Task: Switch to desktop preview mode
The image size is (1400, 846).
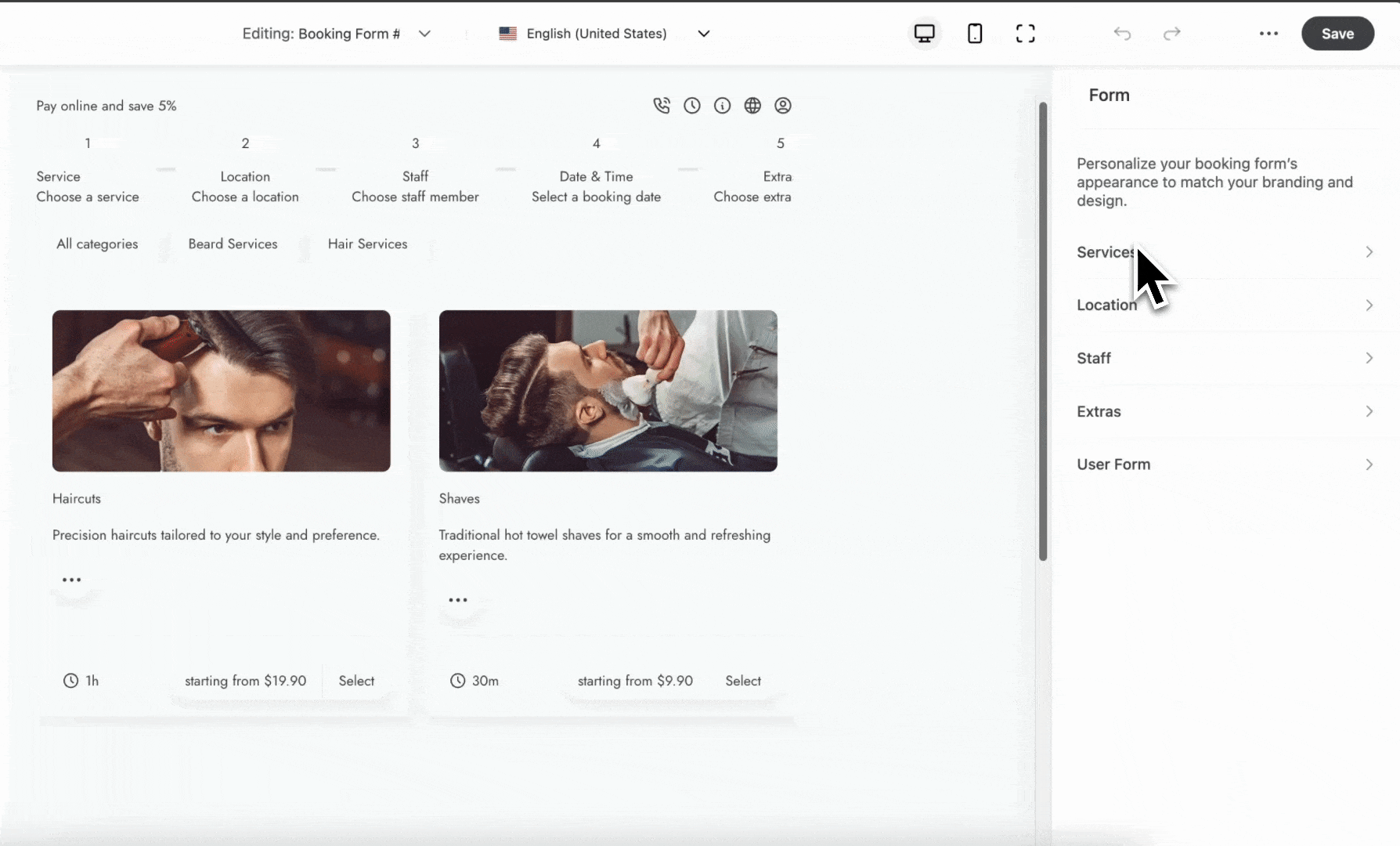Action: click(x=925, y=34)
